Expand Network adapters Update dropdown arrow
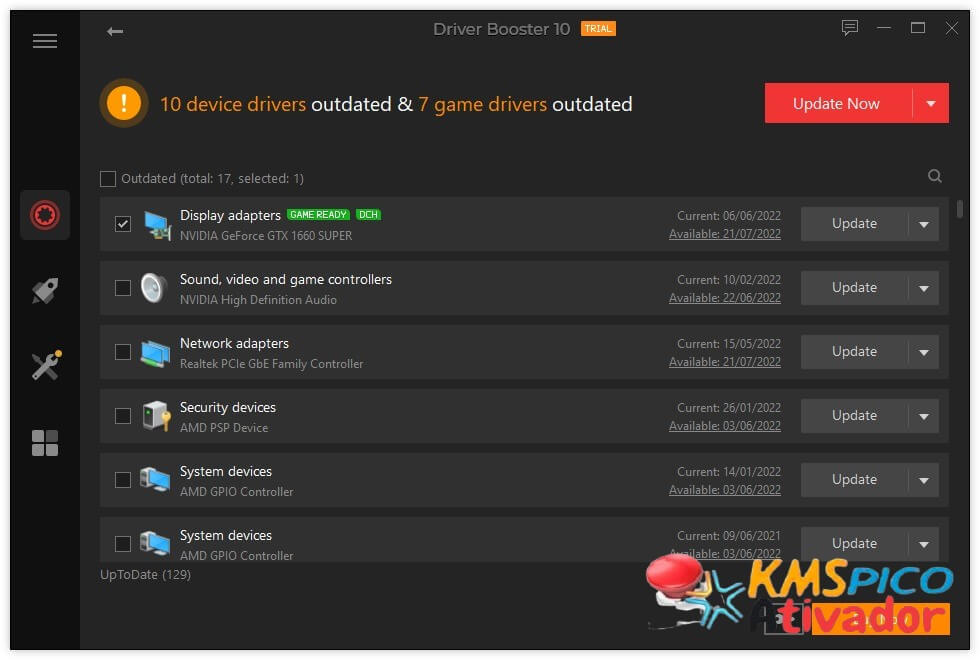 (924, 352)
